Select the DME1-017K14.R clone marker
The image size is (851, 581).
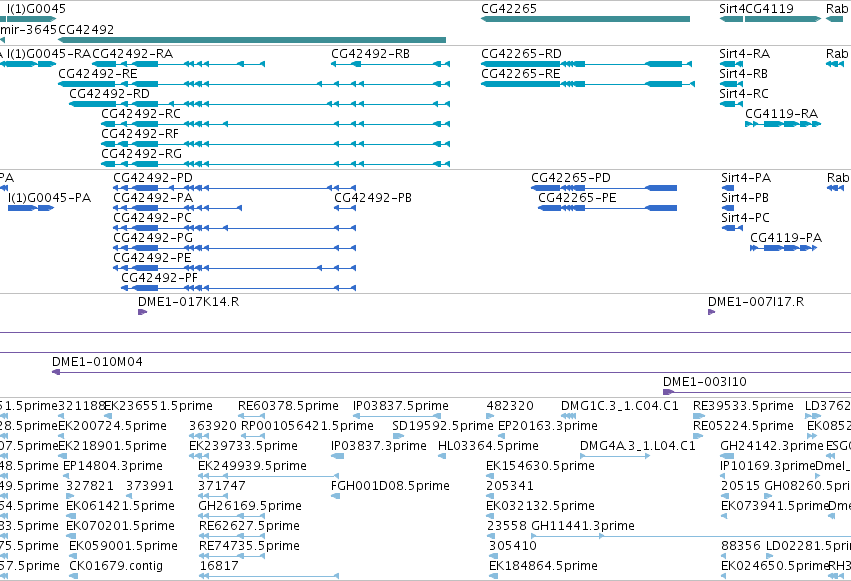(143, 312)
